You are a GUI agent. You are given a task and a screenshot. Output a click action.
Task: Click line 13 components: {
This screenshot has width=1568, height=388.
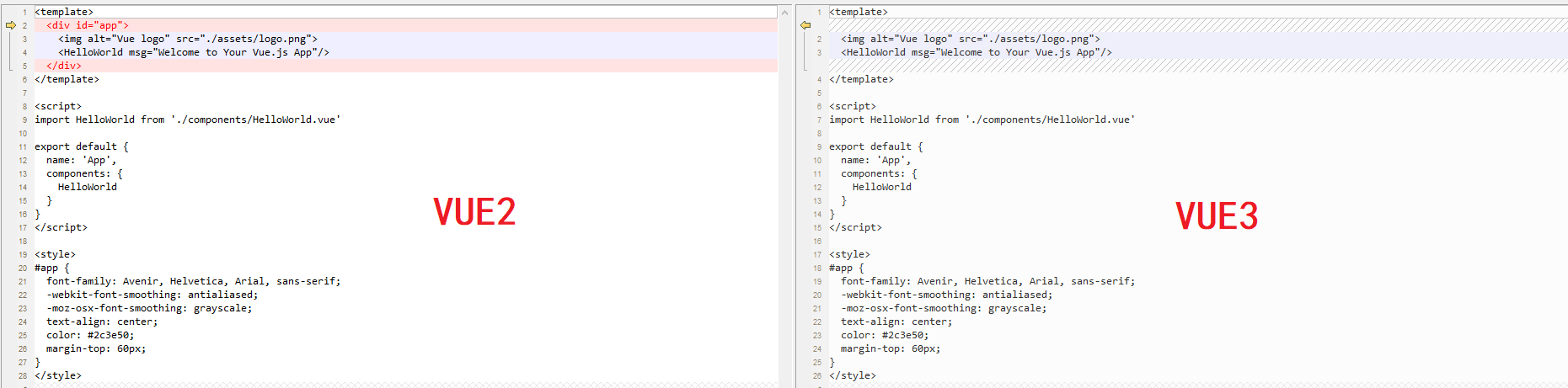84,173
